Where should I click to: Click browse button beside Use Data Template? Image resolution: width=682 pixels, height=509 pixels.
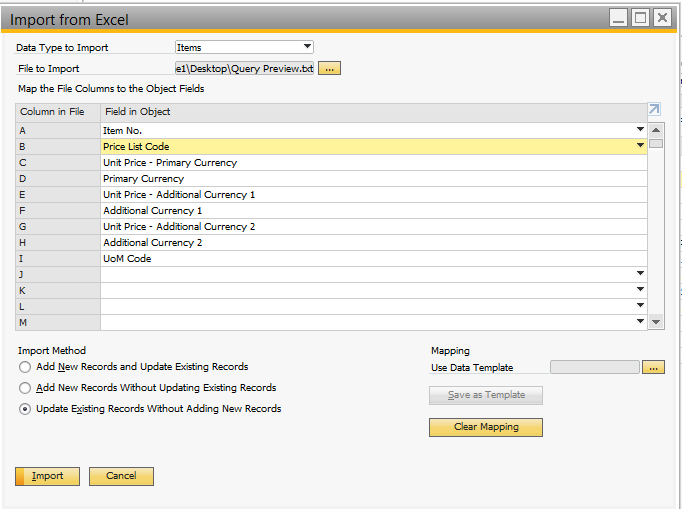coord(653,367)
